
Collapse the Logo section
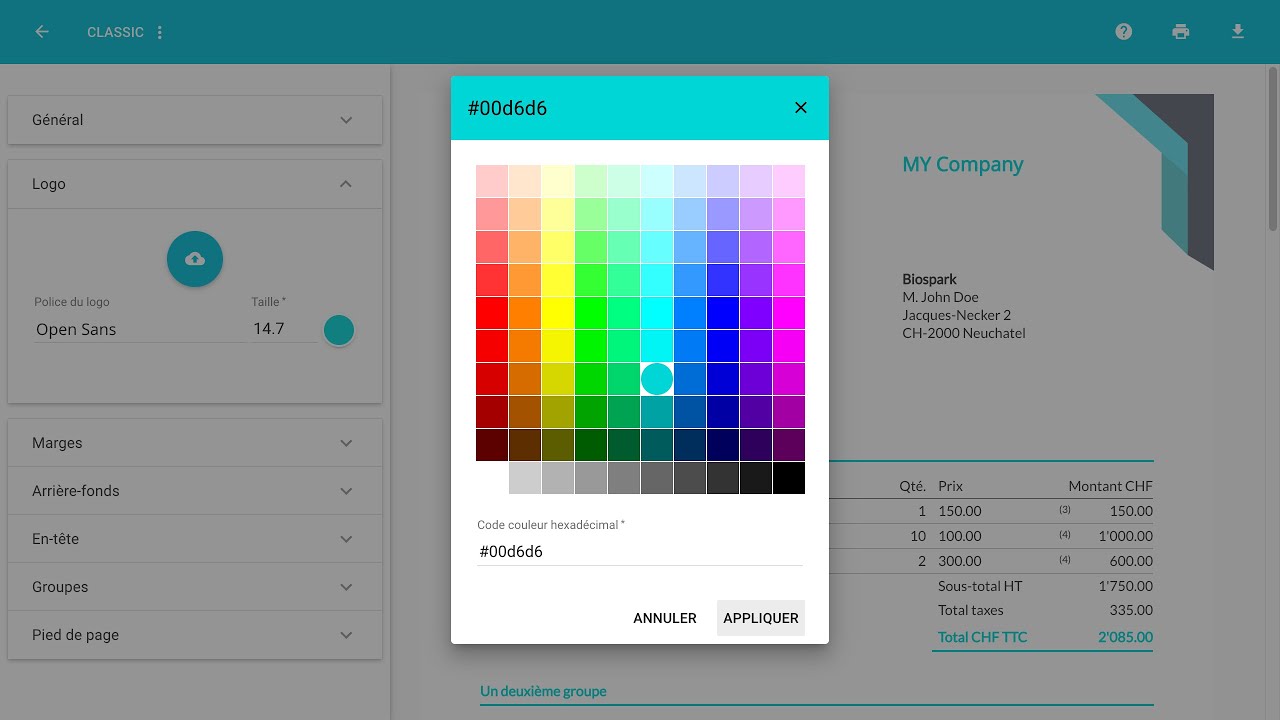195,184
